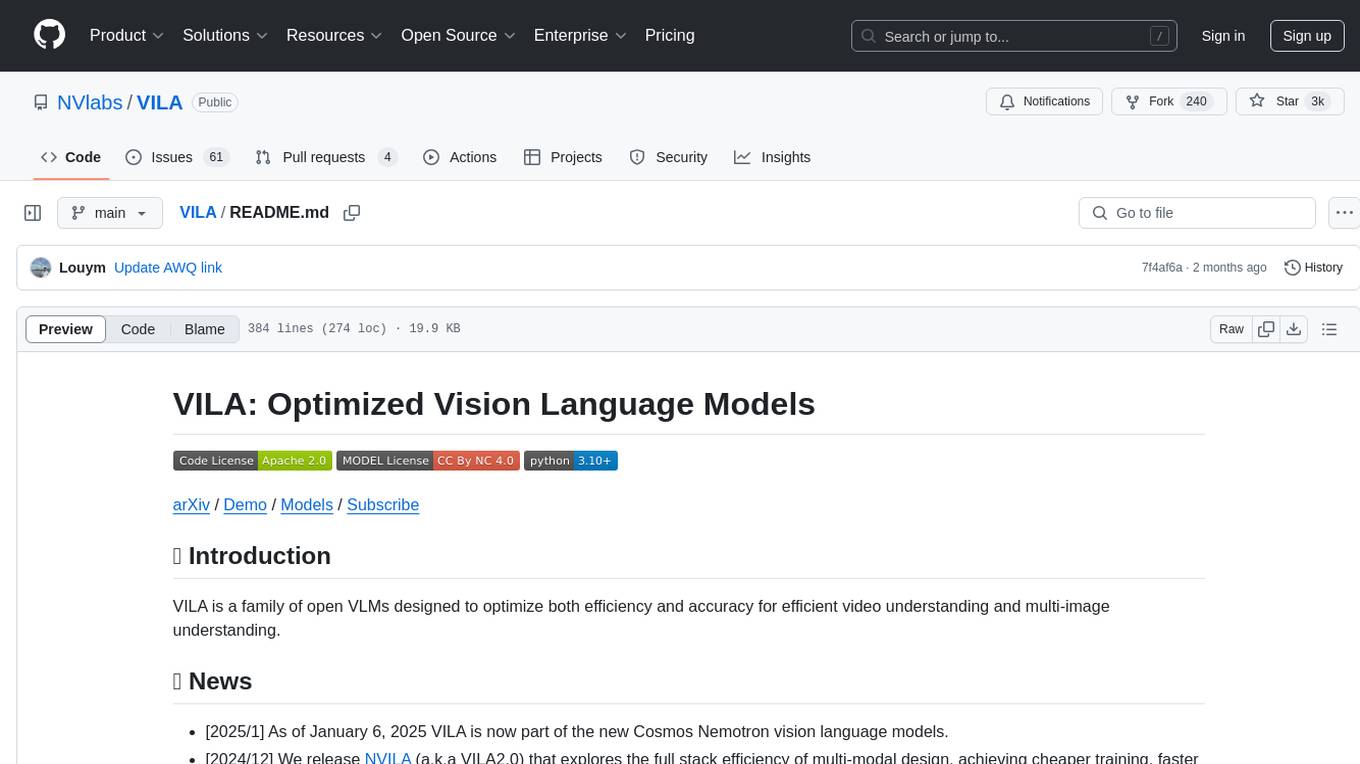Open the Enterprise dropdown
1360x764 pixels.
[x=580, y=35]
